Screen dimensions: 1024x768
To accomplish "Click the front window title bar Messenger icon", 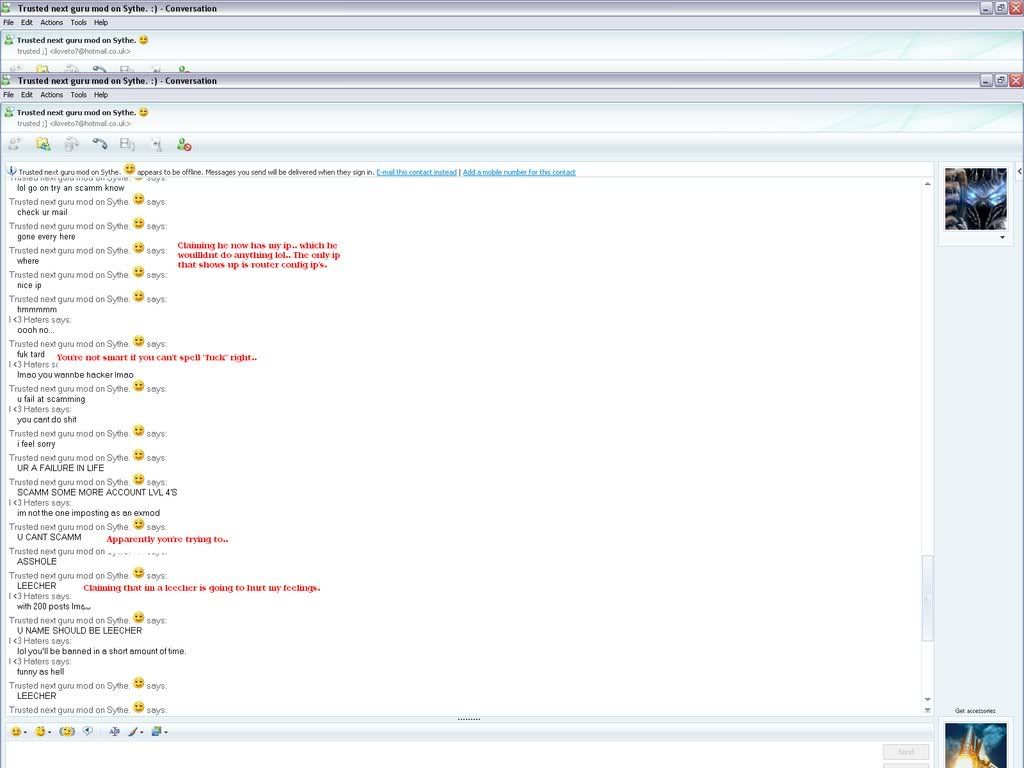I will pos(7,80).
